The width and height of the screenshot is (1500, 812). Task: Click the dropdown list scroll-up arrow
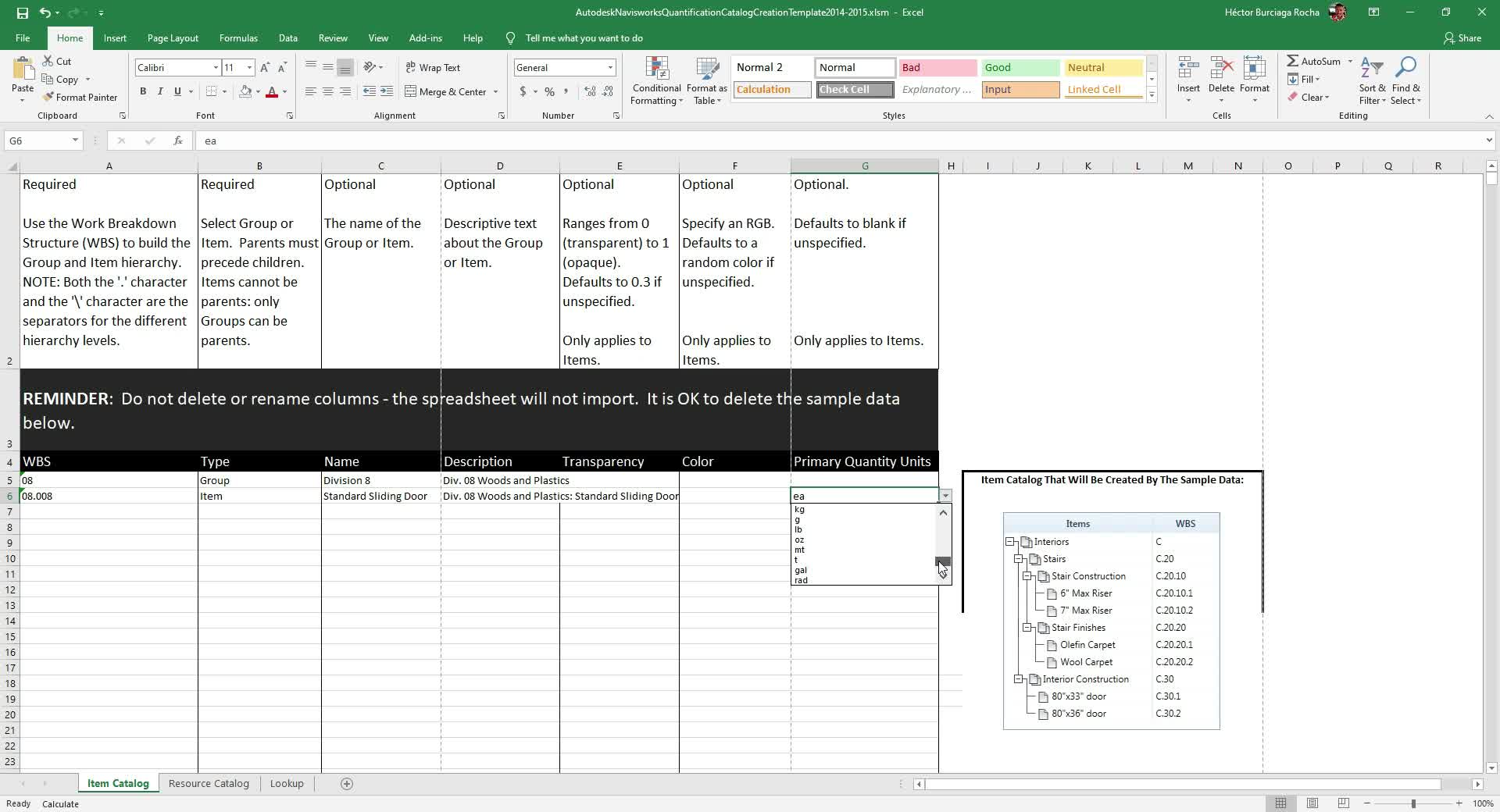943,513
